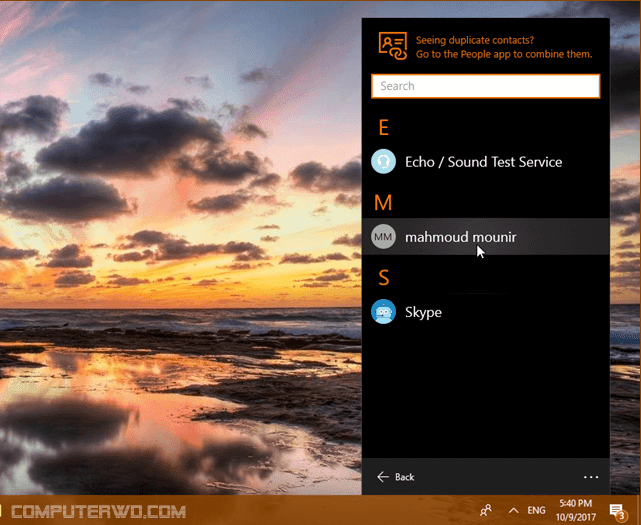
Task: Open the People icon in taskbar
Action: click(x=486, y=510)
